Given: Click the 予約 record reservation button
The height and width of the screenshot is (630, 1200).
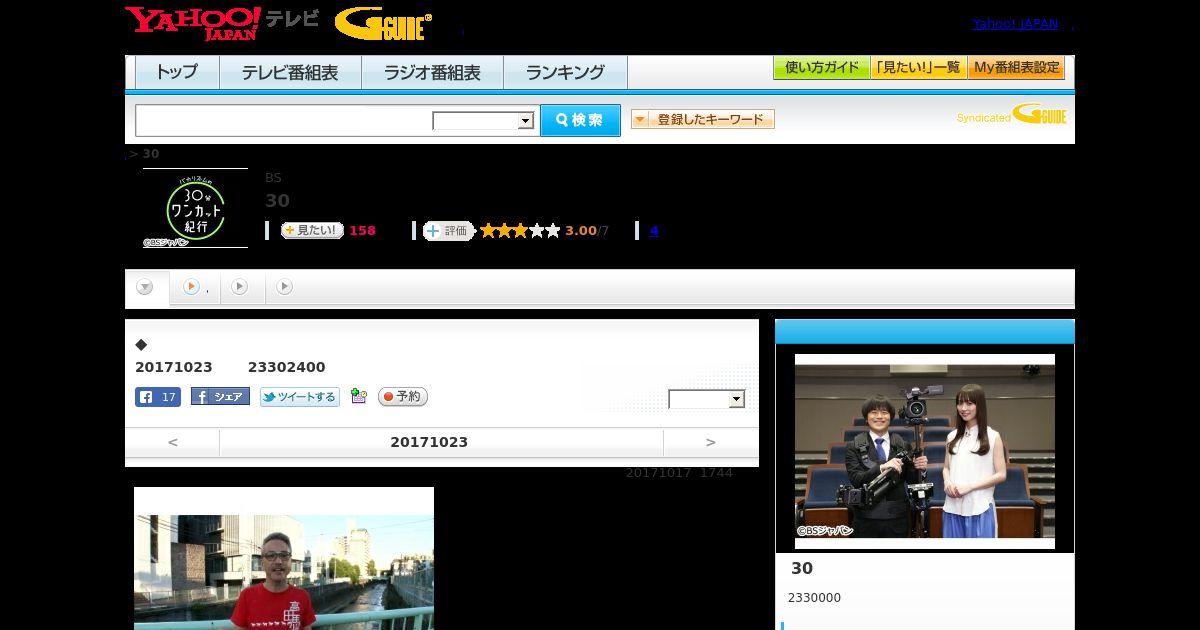Looking at the screenshot, I should 403,397.
